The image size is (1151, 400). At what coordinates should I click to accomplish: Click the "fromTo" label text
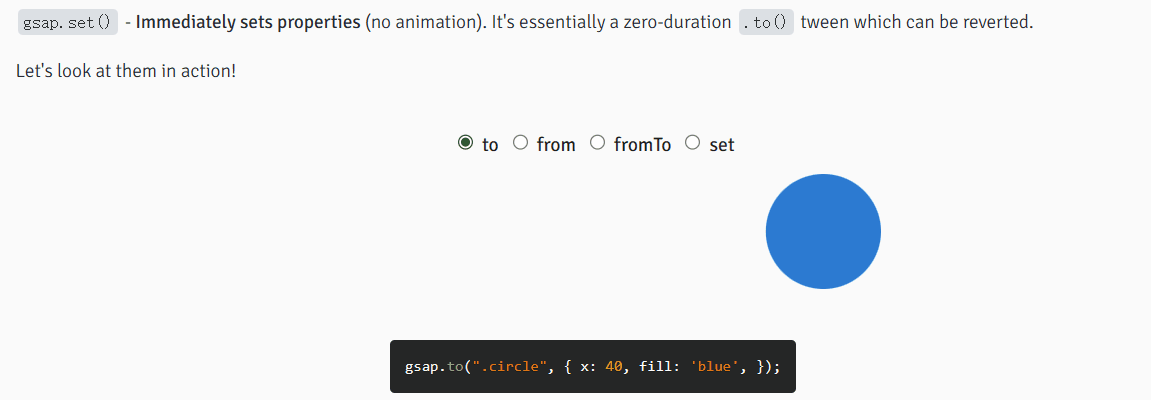[x=642, y=145]
